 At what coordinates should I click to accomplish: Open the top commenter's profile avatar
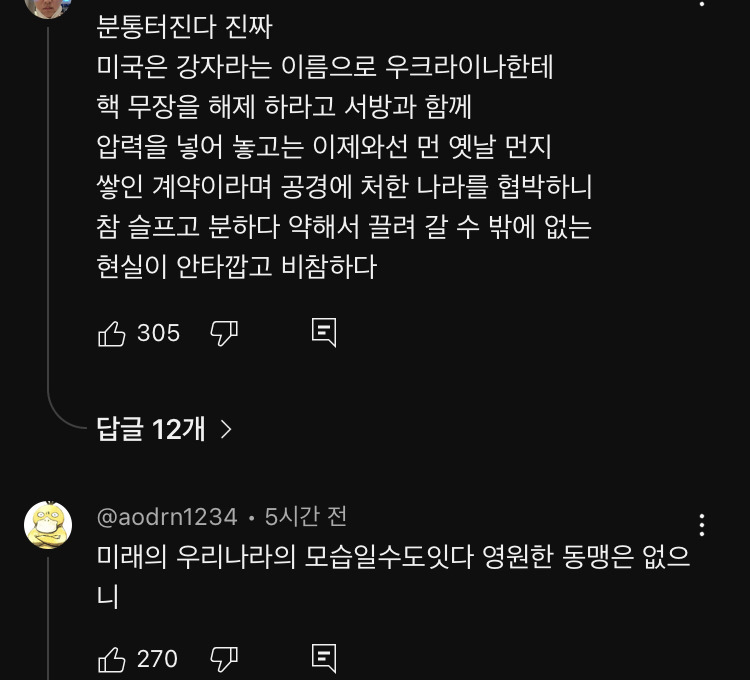point(47,6)
